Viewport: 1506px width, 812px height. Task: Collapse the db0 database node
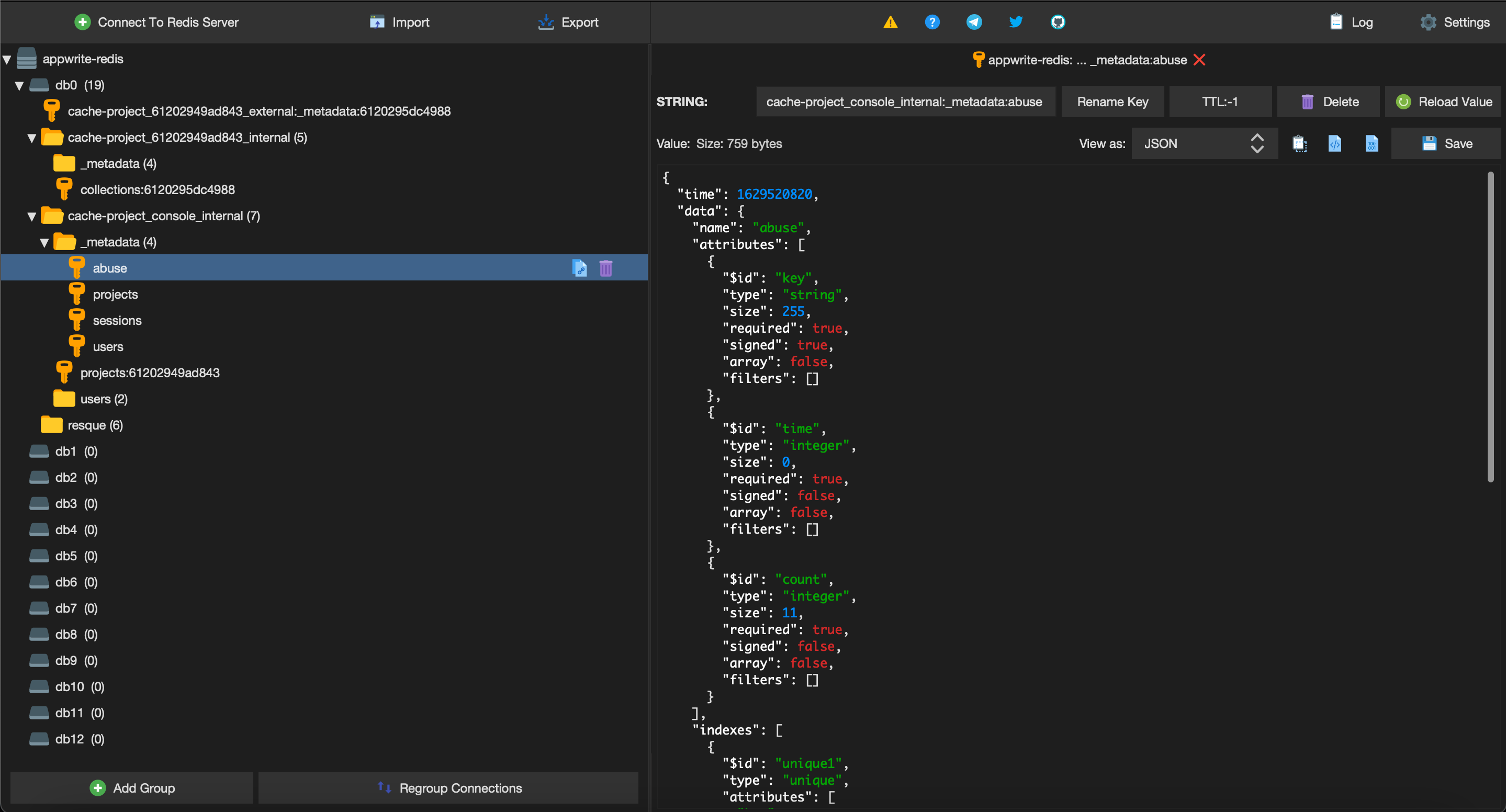19,86
